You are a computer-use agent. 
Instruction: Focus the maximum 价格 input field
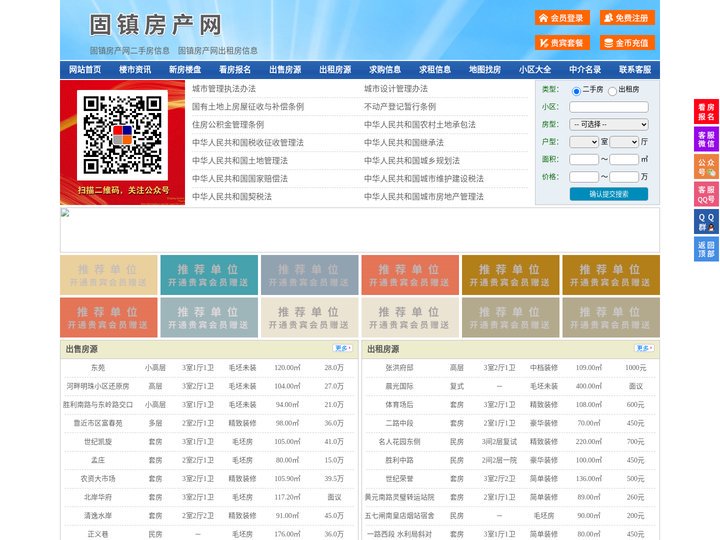pos(624,177)
